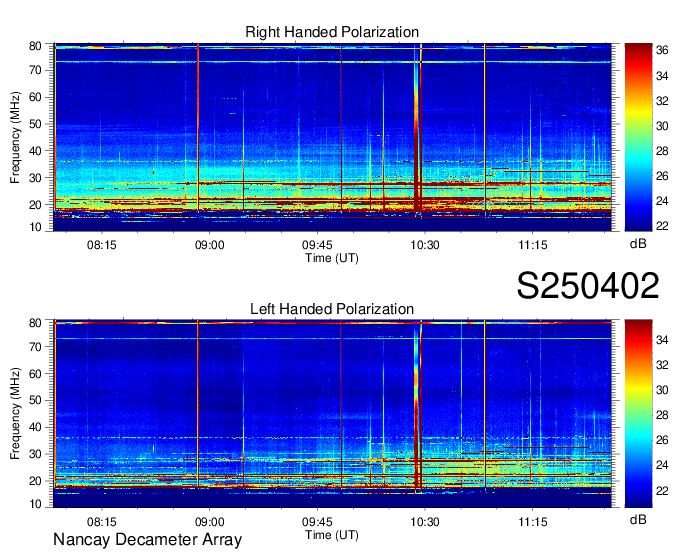
Task: Click the 08:15 tick under left-handed plot
Action: (102, 522)
